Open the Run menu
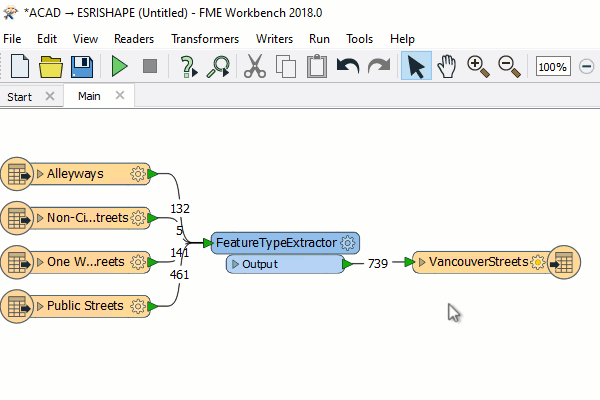 pos(319,39)
